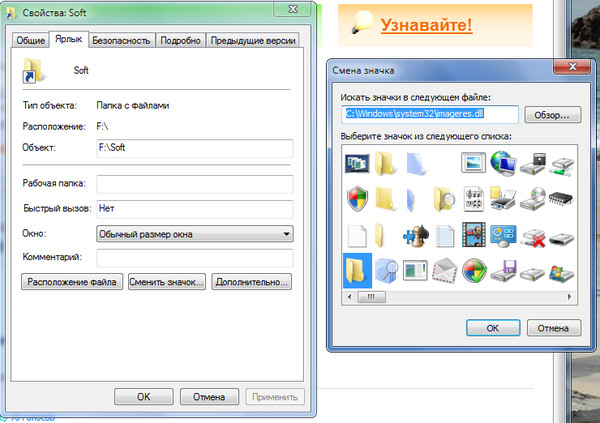The width and height of the screenshot is (600, 423).
Task: Click the empty 'Рабочая папка' field
Action: pyautogui.click(x=195, y=185)
